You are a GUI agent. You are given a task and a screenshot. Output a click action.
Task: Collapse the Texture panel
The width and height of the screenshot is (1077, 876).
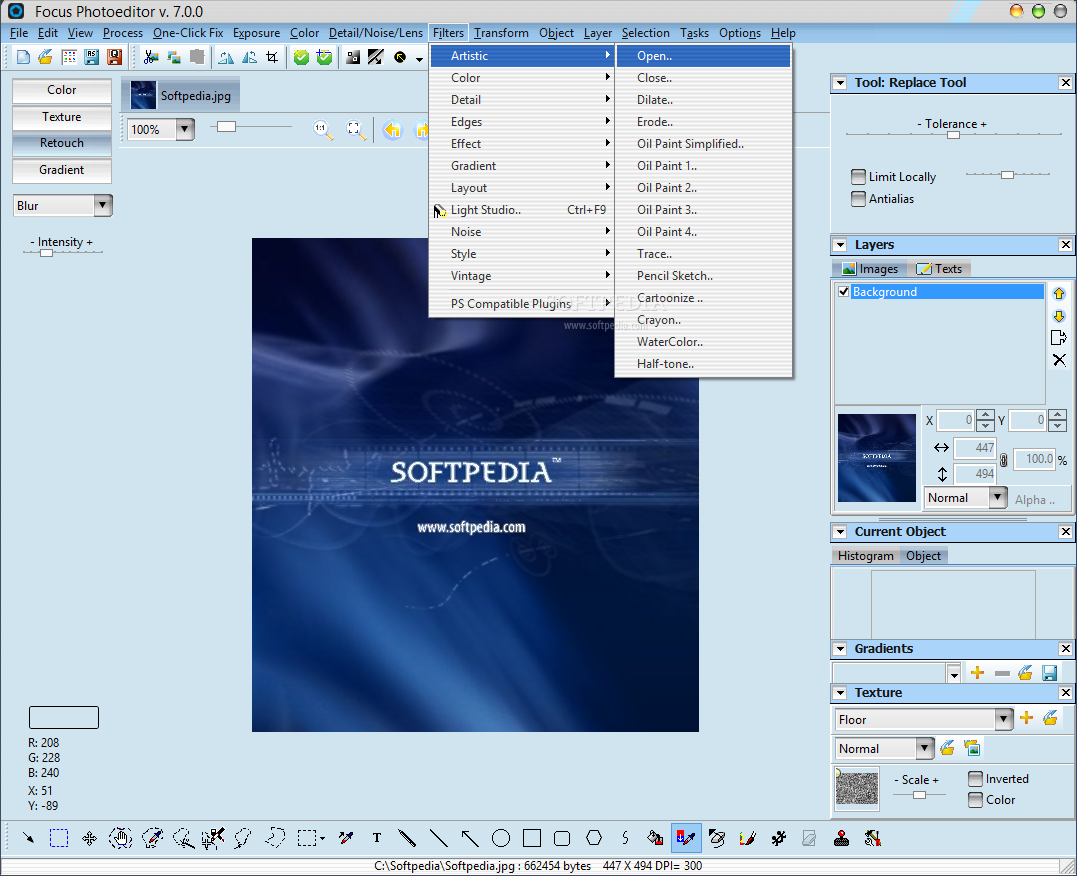[x=840, y=693]
